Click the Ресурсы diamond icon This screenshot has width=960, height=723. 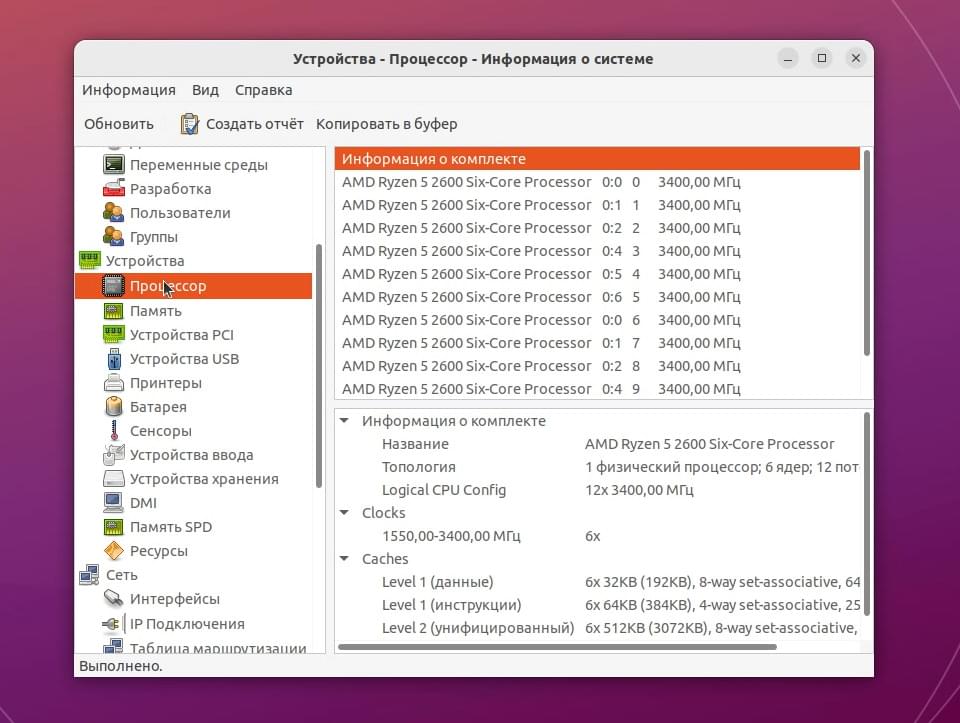(x=114, y=551)
